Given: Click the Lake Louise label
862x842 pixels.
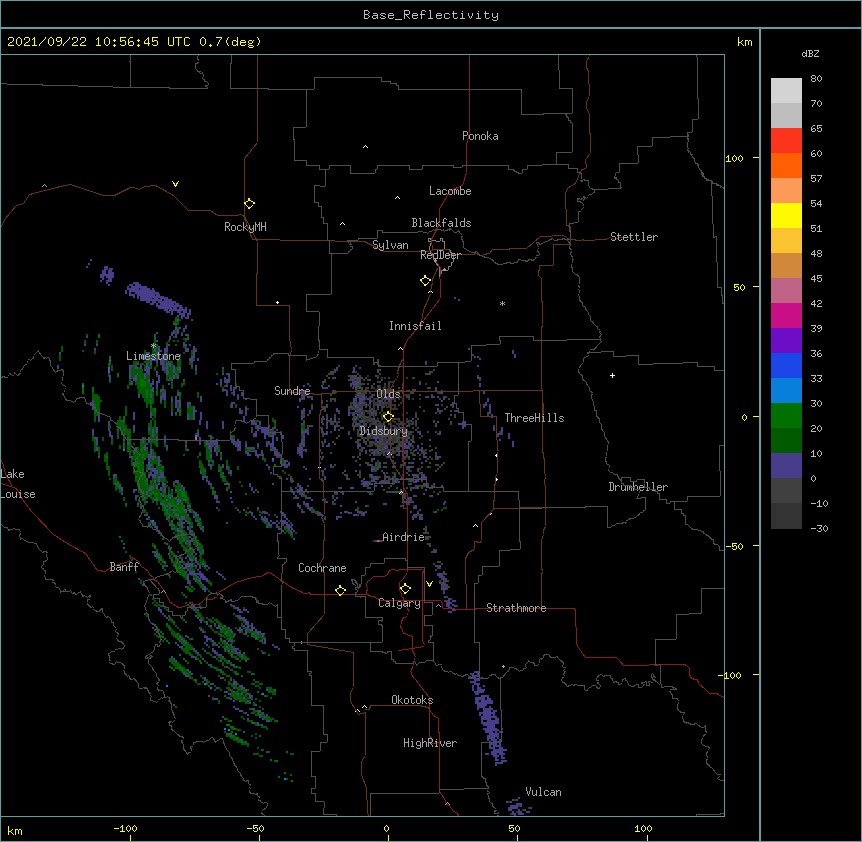Looking at the screenshot, I should tap(18, 484).
